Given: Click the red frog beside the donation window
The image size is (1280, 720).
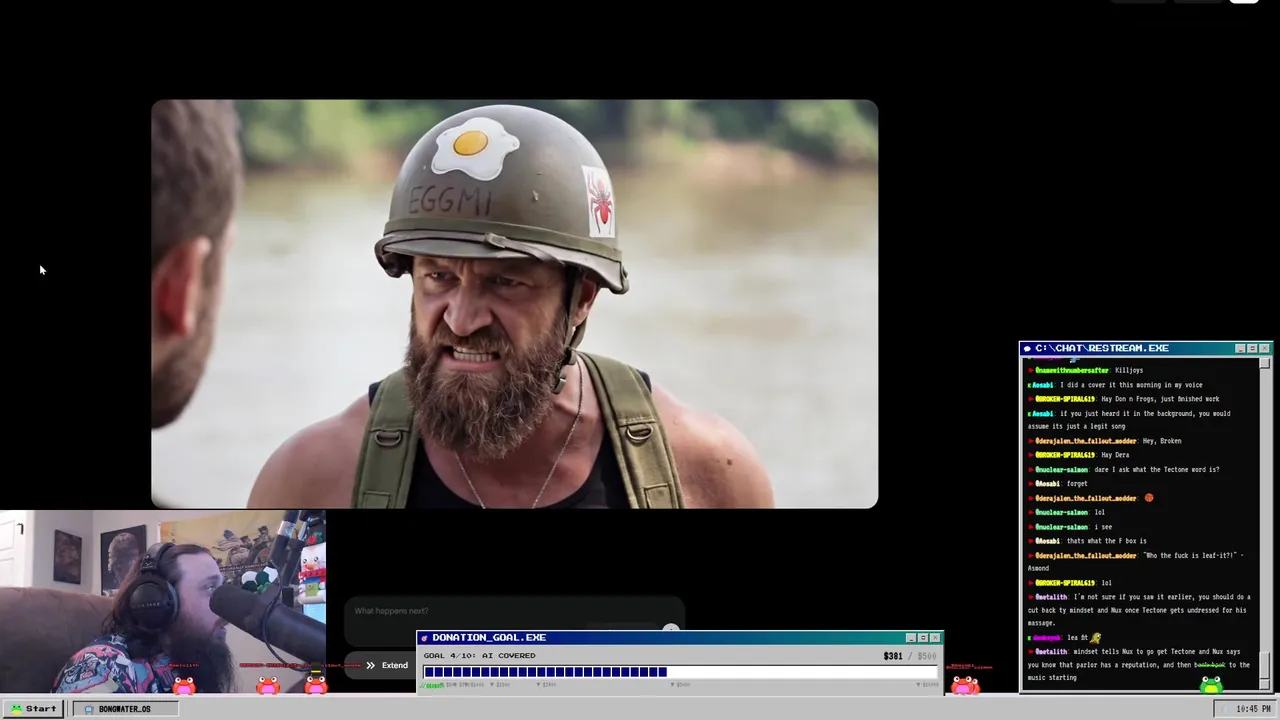Looking at the screenshot, I should click(x=965, y=685).
